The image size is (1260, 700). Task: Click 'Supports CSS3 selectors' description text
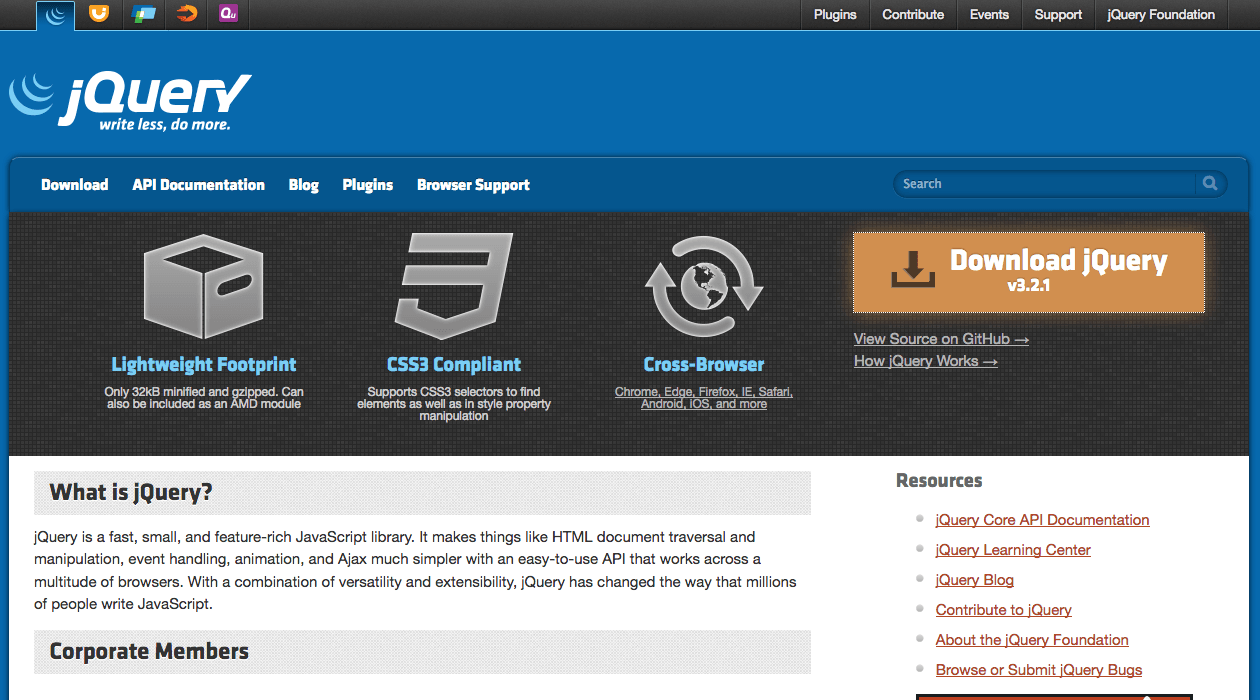(x=454, y=404)
